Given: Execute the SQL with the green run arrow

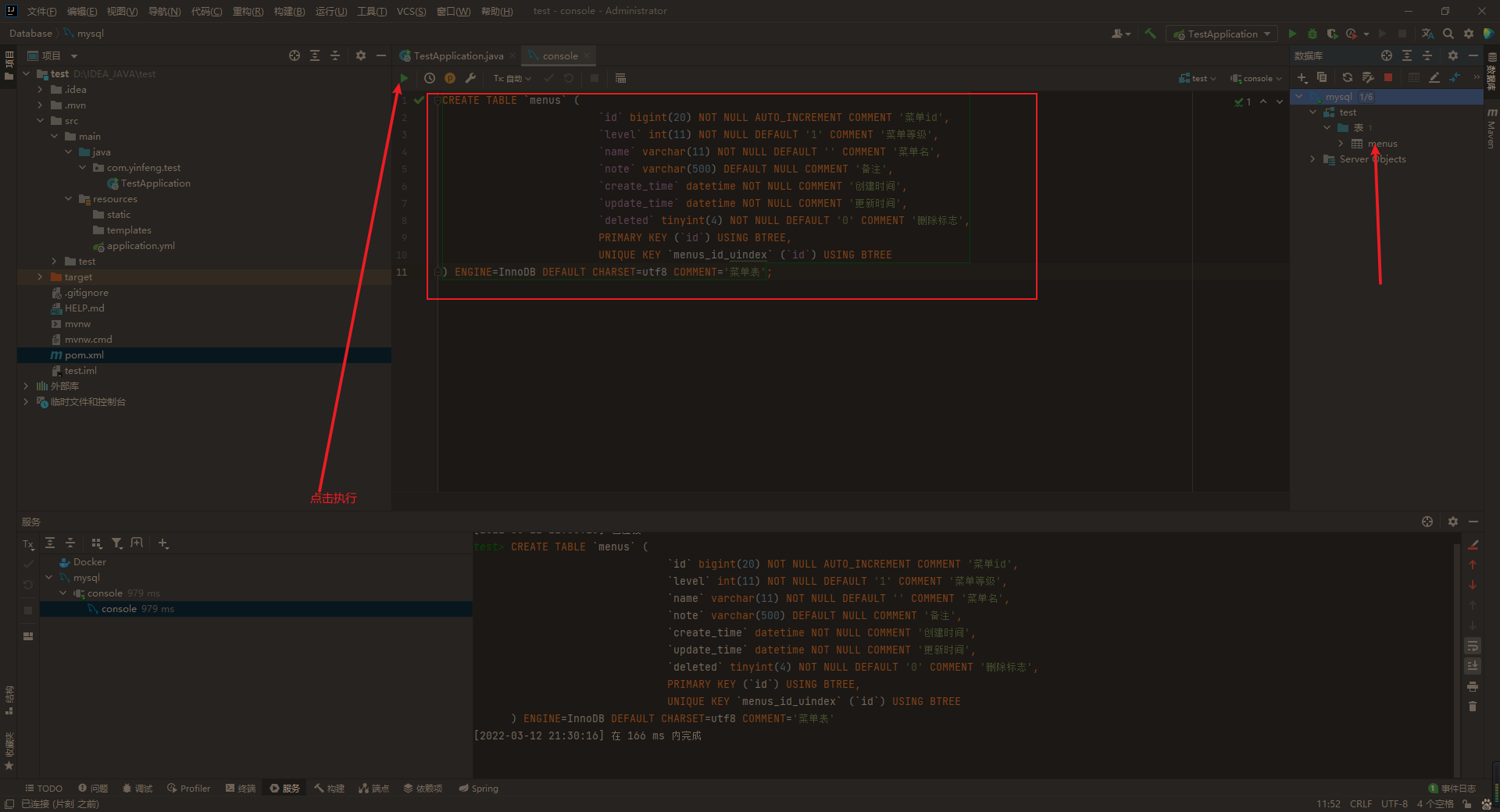Looking at the screenshot, I should (x=404, y=78).
